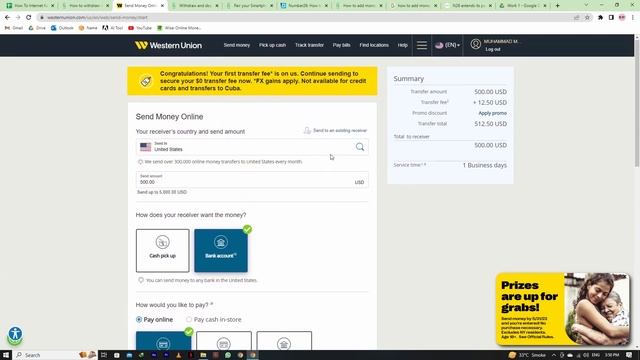This screenshot has height=360, width=640.
Task: Click the browser Forward arrow
Action: [18, 18]
